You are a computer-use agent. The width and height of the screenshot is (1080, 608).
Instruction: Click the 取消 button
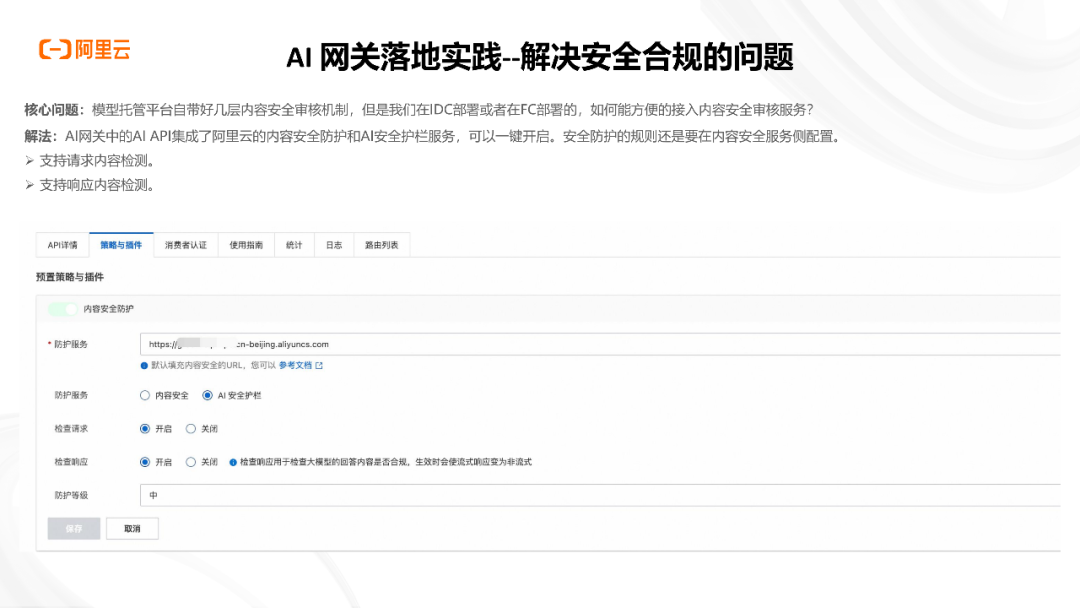click(x=131, y=528)
